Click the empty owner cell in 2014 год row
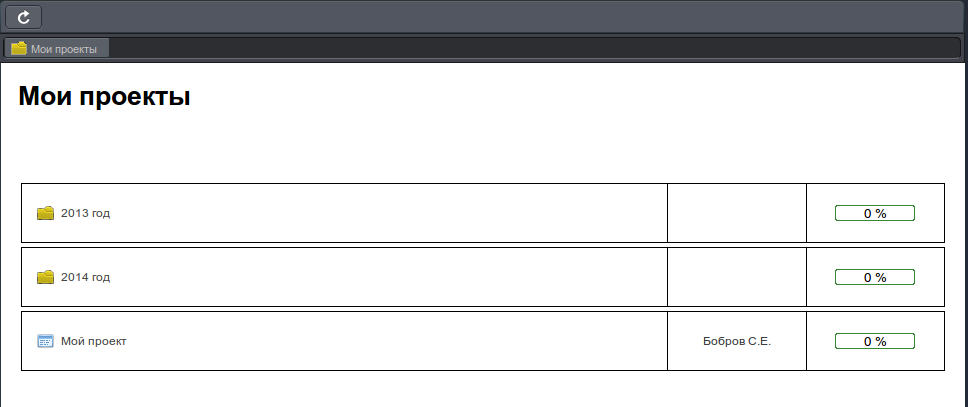 pos(736,277)
